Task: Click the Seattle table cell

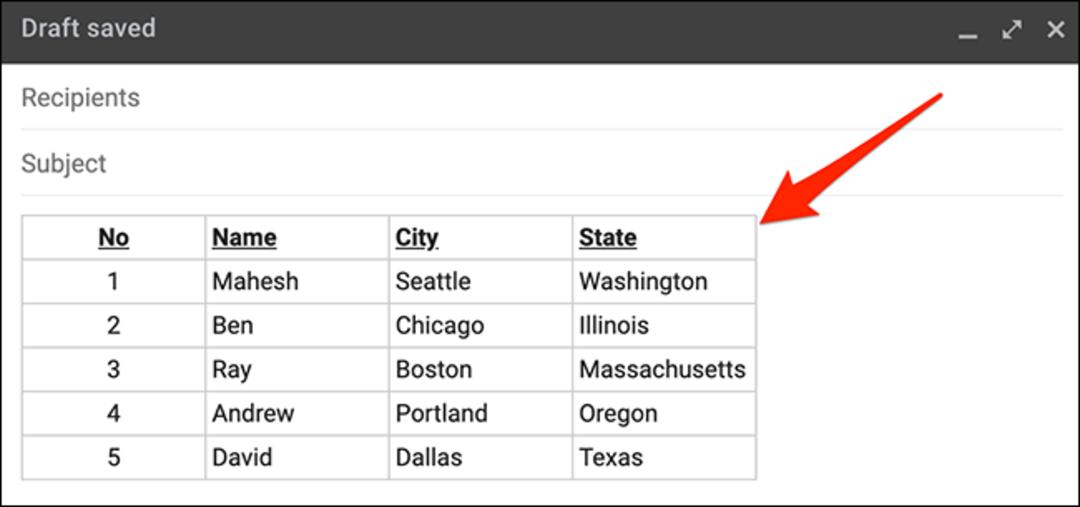Action: tap(480, 282)
